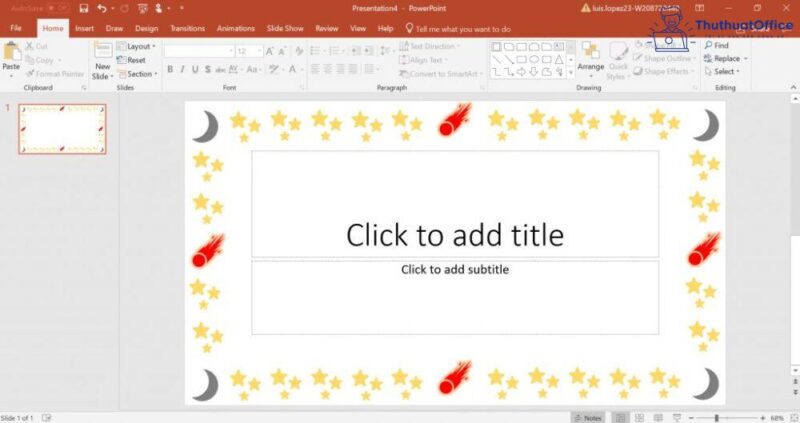Expand the shapes gallery More arrow
The image size is (800, 423).
571,72
